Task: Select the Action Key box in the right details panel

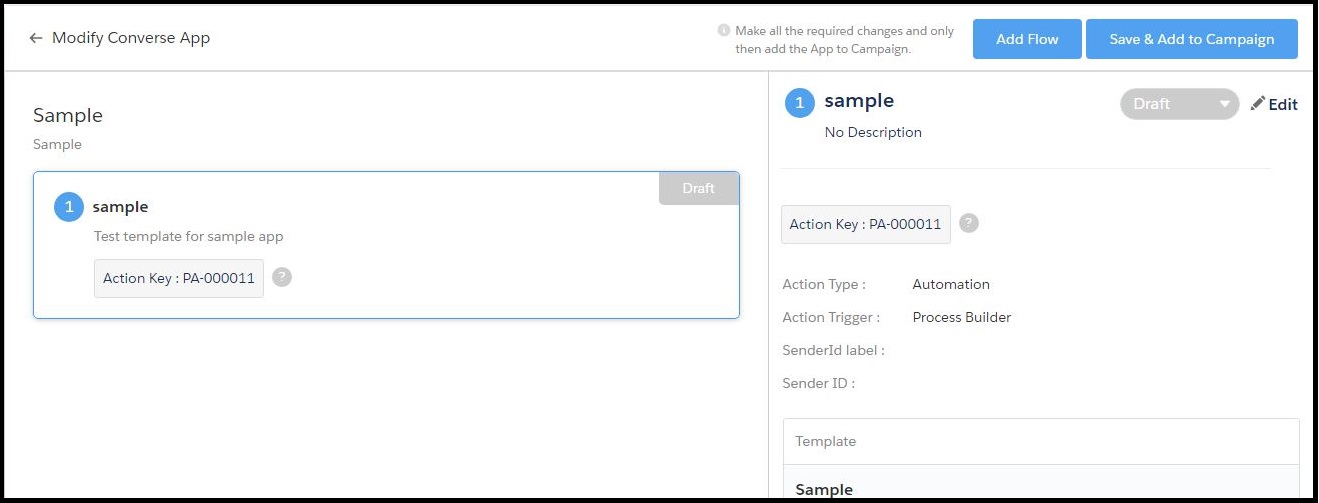Action: (865, 224)
